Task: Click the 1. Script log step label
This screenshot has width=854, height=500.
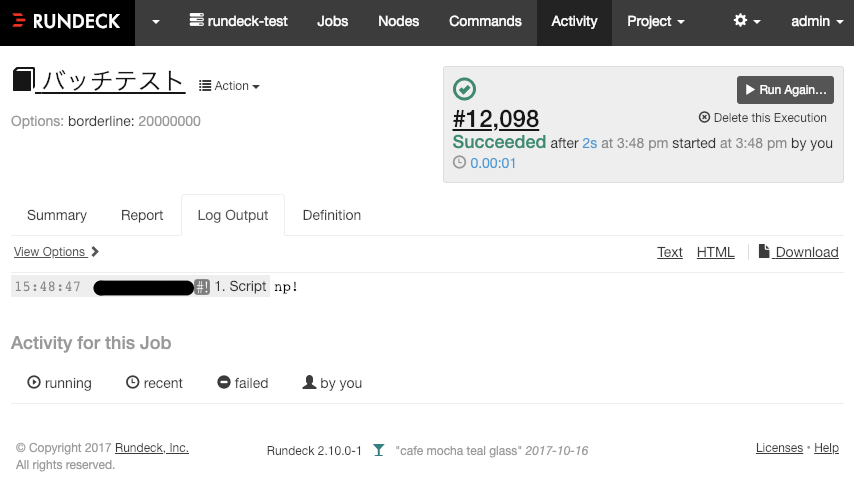Action: 240,287
